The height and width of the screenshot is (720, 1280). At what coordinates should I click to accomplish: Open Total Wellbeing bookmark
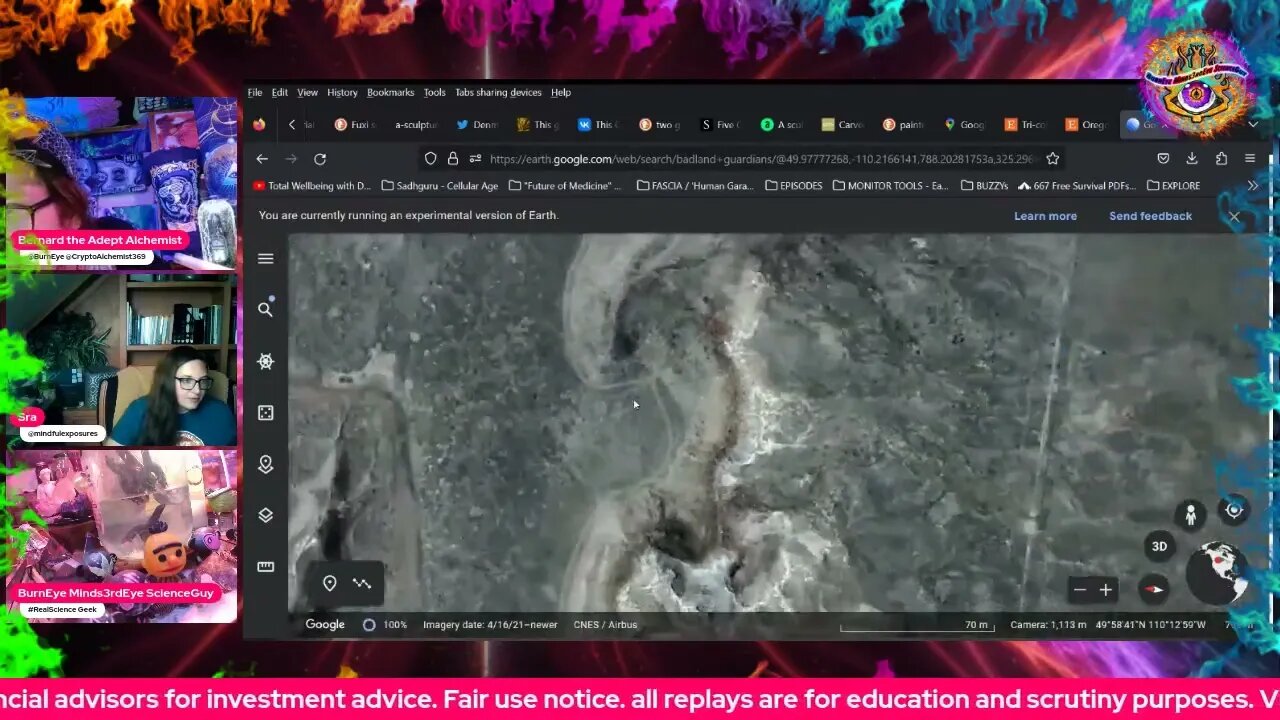(312, 186)
